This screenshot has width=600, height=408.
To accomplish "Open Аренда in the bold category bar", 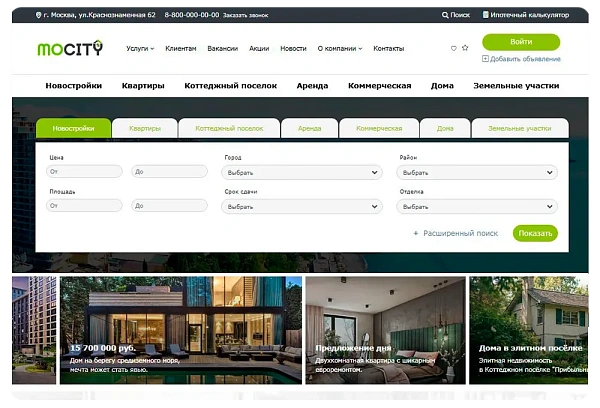I will 312,86.
